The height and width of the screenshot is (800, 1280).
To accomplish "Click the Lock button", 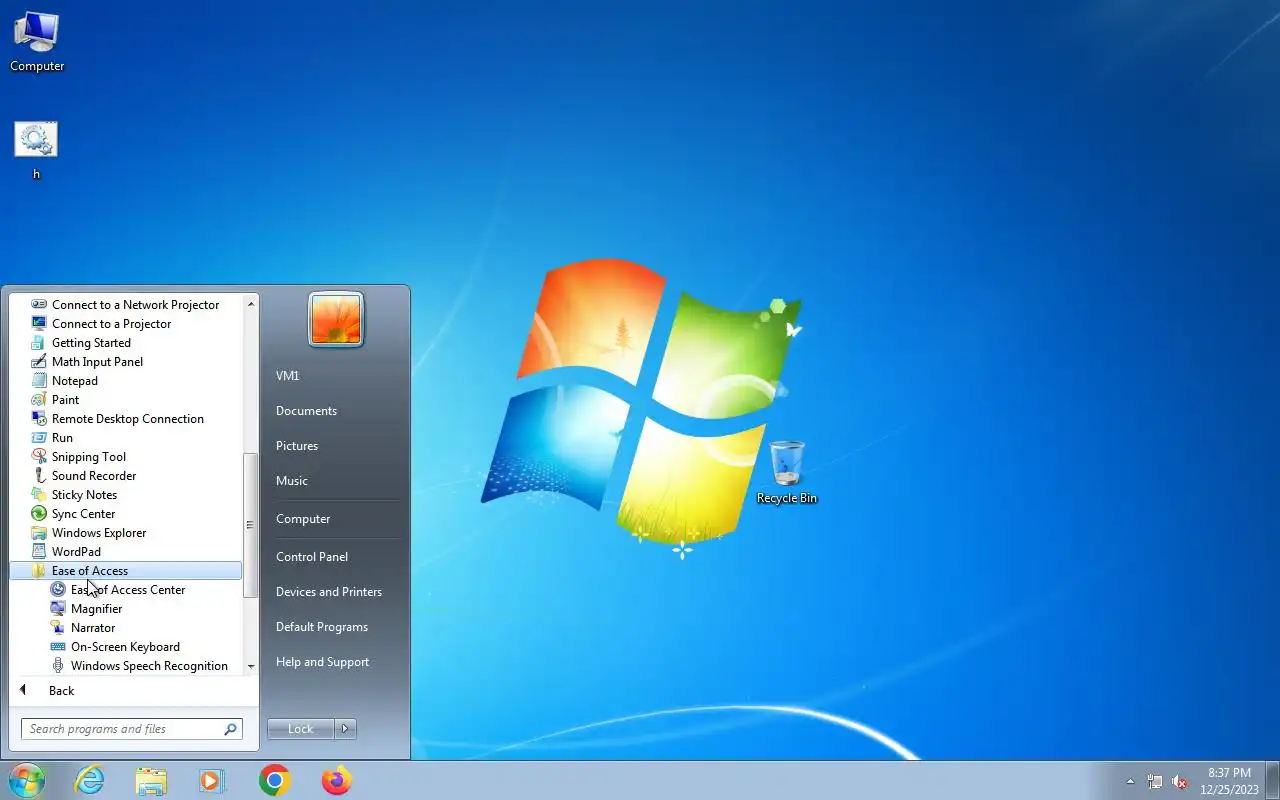I will pos(301,729).
